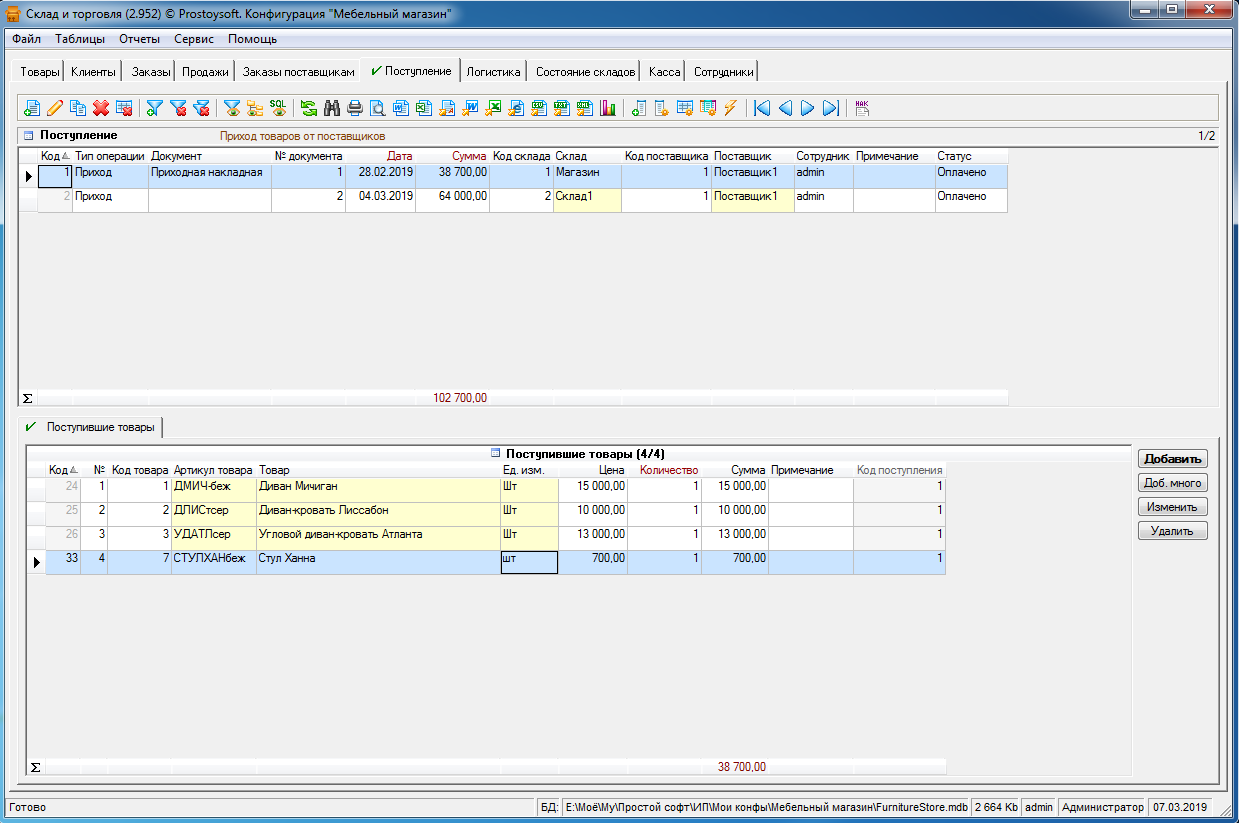Open the bar chart diagram icon
1239x823 pixels.
(608, 108)
